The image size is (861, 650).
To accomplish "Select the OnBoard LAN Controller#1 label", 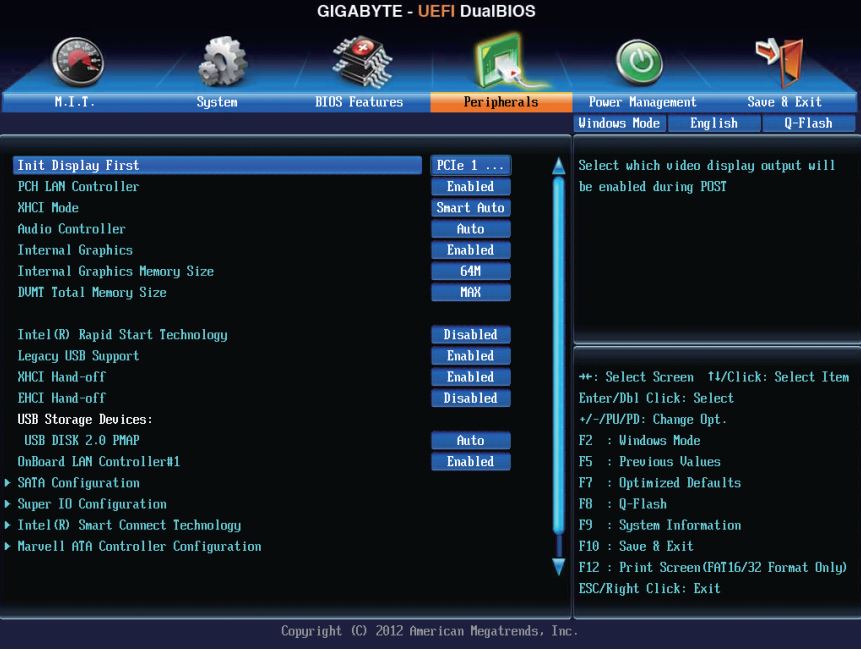I will click(x=98, y=462).
